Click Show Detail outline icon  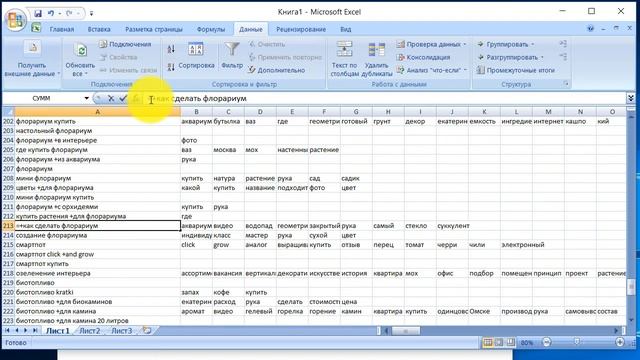tap(563, 44)
